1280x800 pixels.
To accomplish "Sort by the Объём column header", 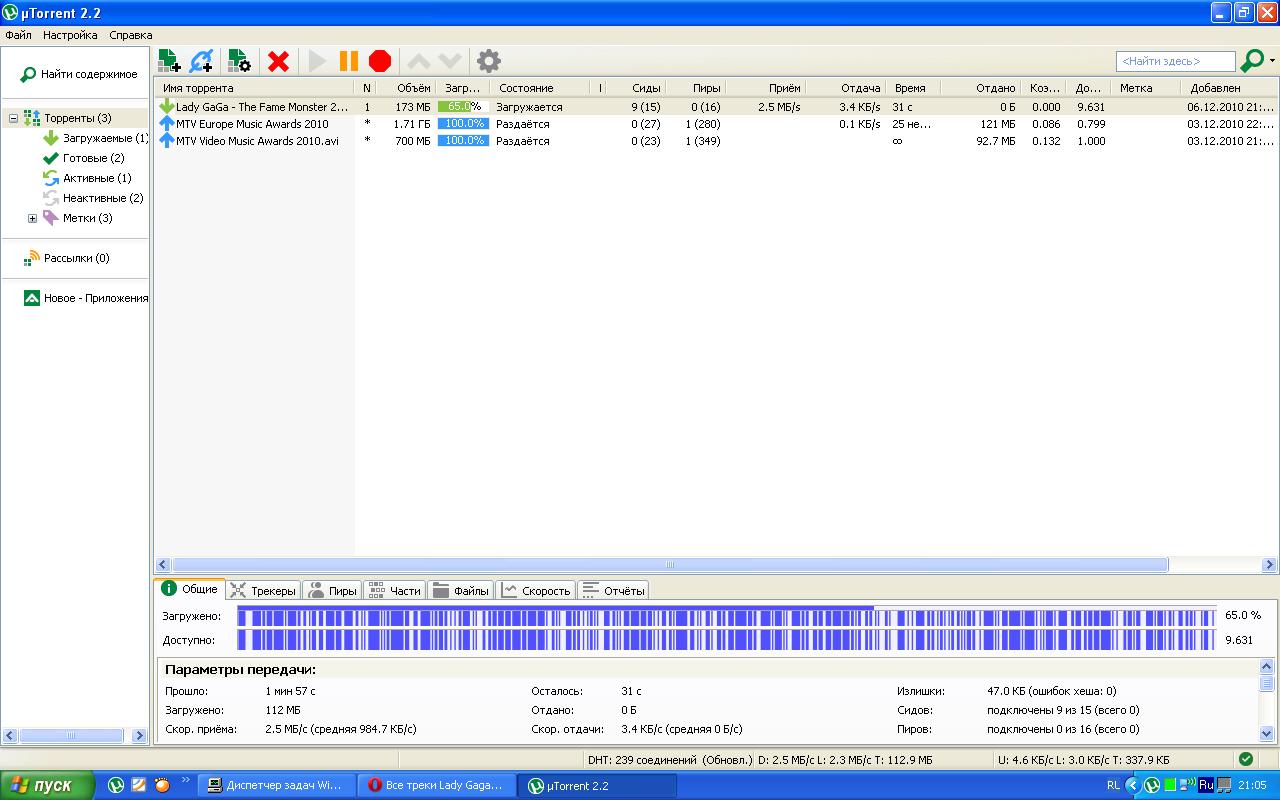I will (407, 88).
